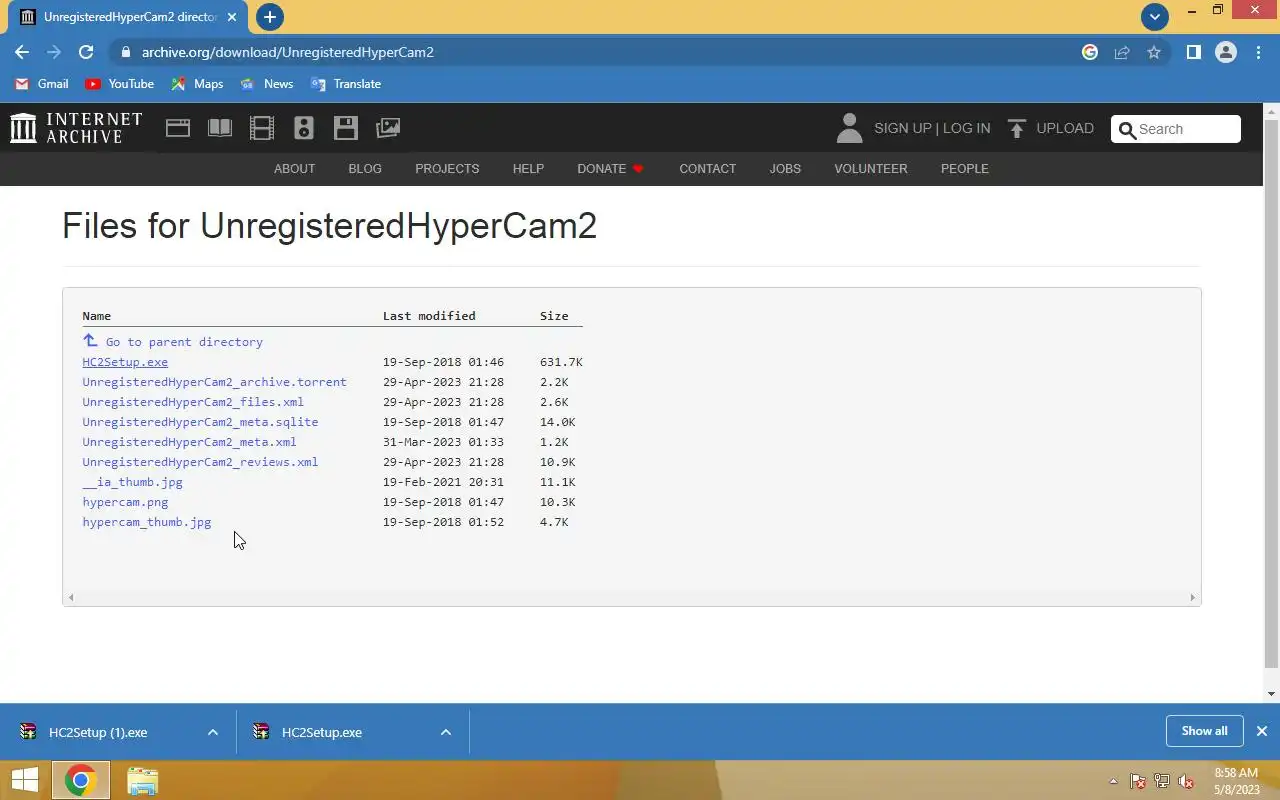1280x800 pixels.
Task: Click the Gmail bookmark
Action: pyautogui.click(x=42, y=84)
